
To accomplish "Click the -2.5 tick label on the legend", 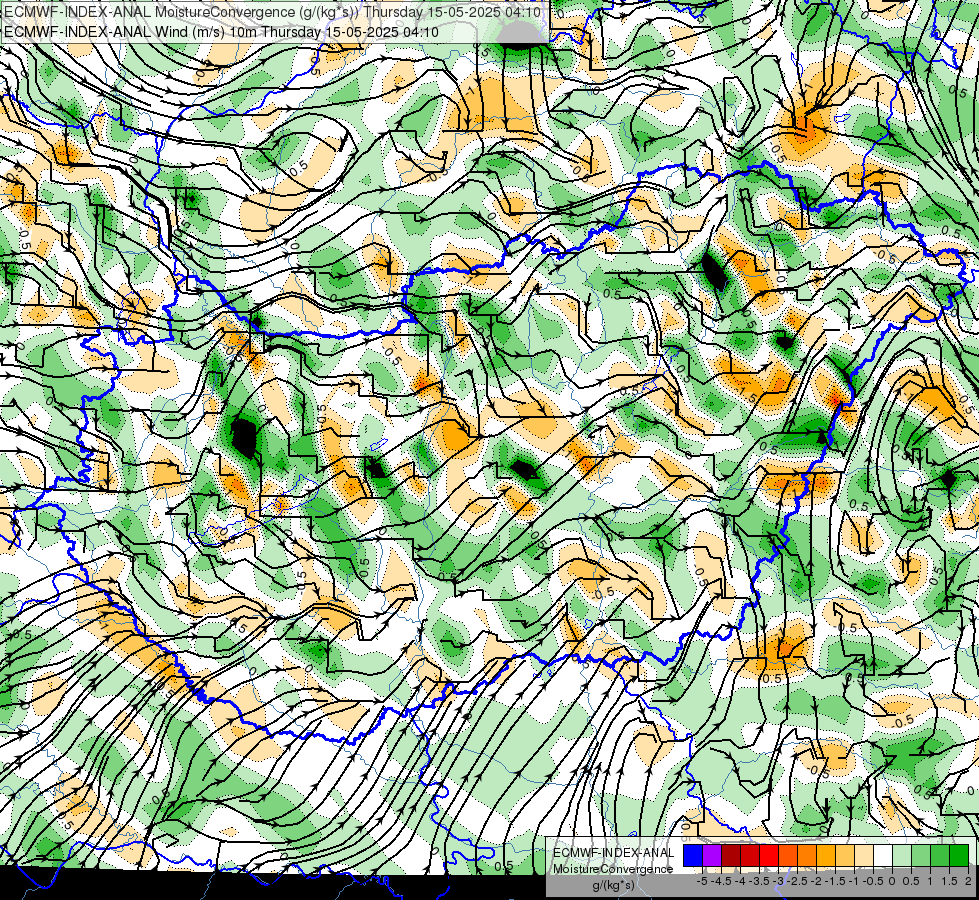I will [x=797, y=881].
